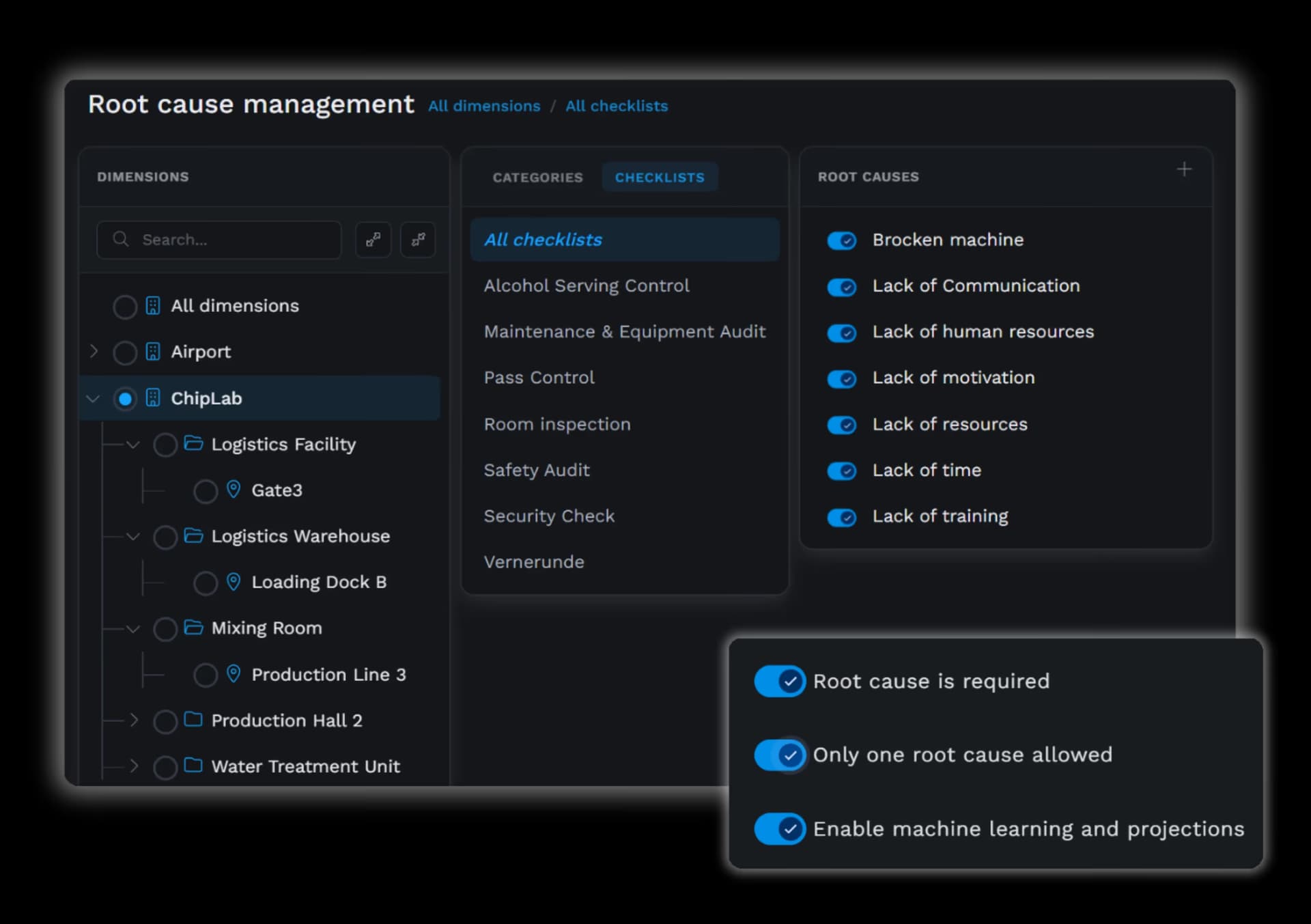The image size is (1311, 924).
Task: Select the Pass Control checklist
Action: [x=539, y=377]
